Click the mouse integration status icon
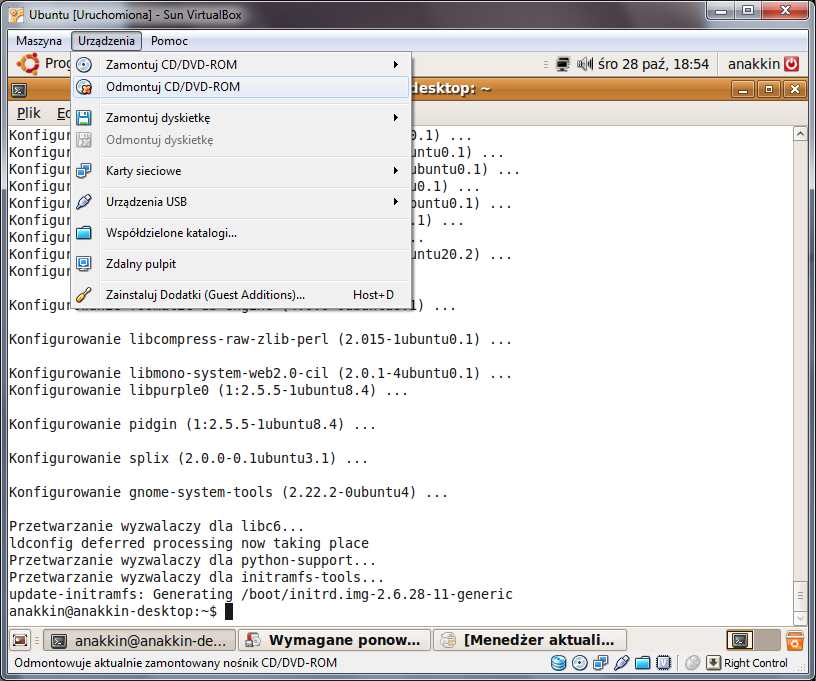The height and width of the screenshot is (681, 816). 692,663
